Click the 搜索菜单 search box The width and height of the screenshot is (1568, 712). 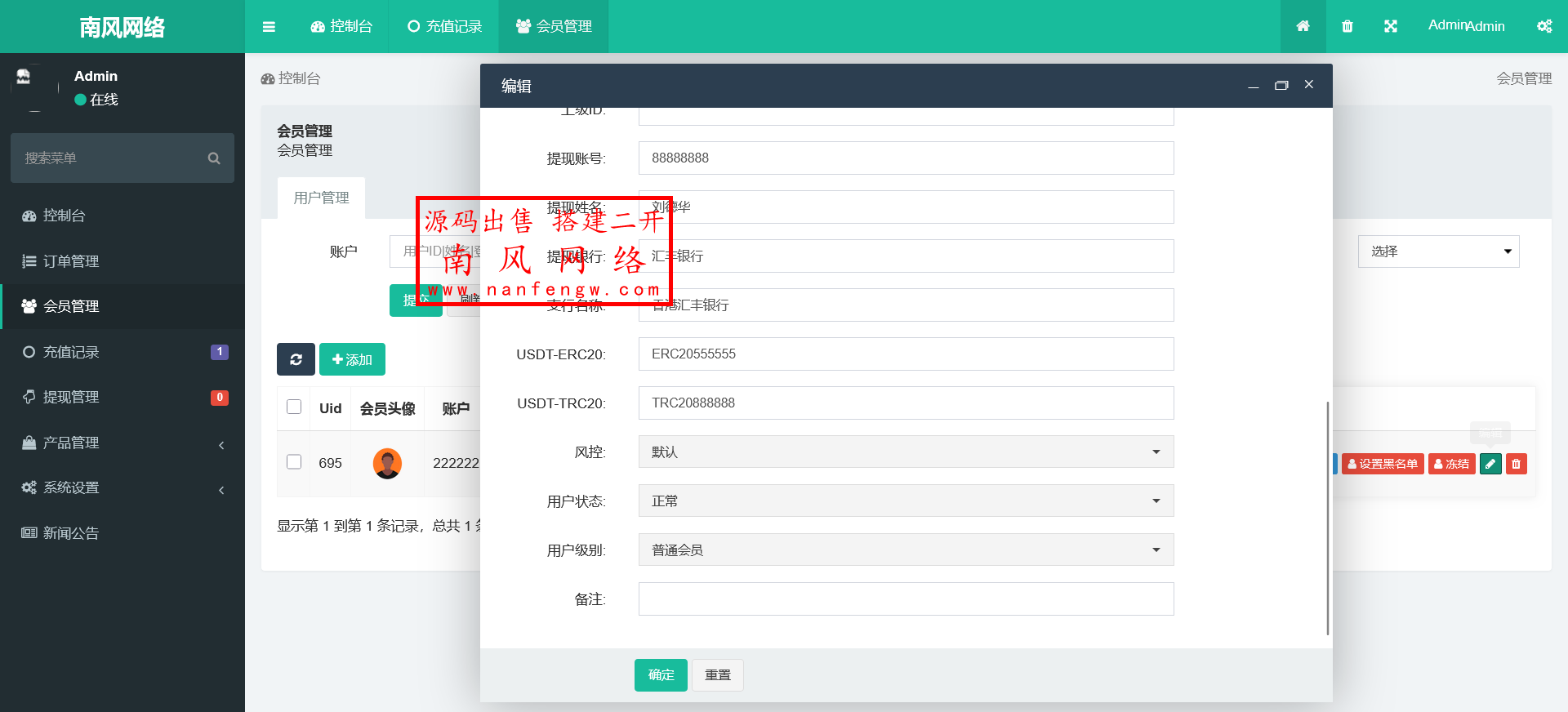pyautogui.click(x=122, y=158)
